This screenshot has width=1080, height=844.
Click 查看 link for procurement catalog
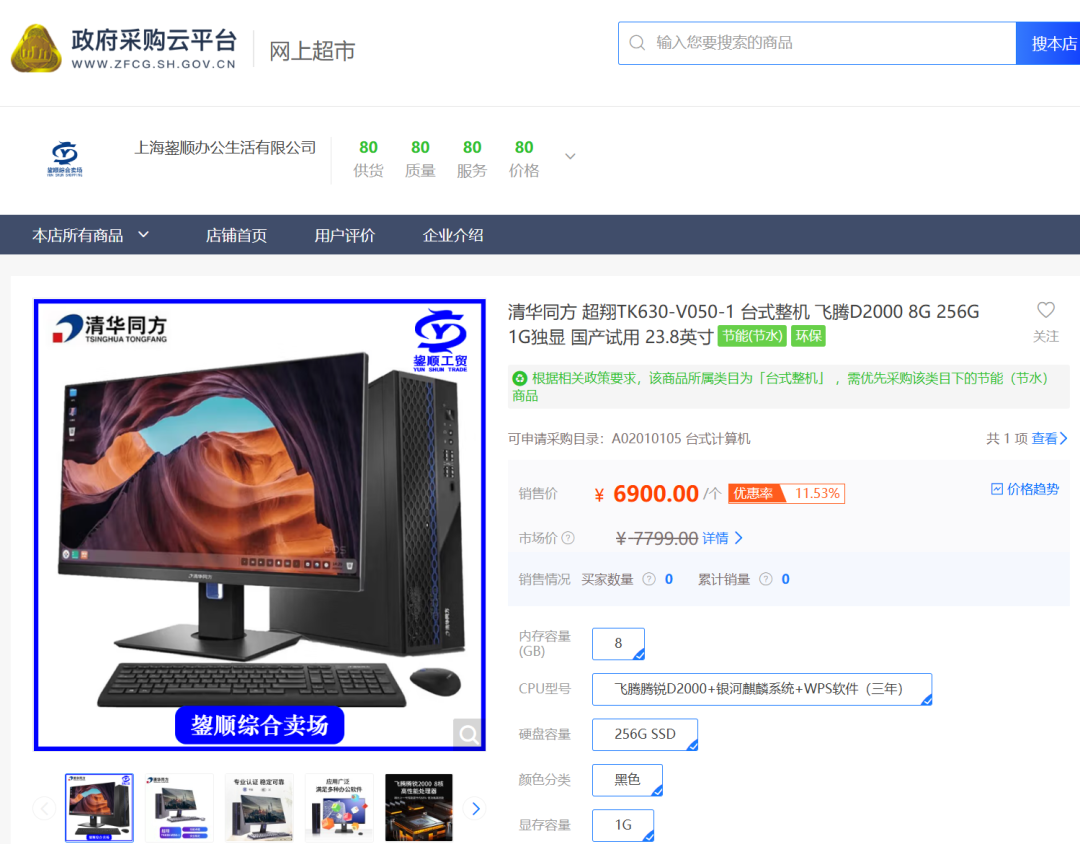click(x=1049, y=438)
